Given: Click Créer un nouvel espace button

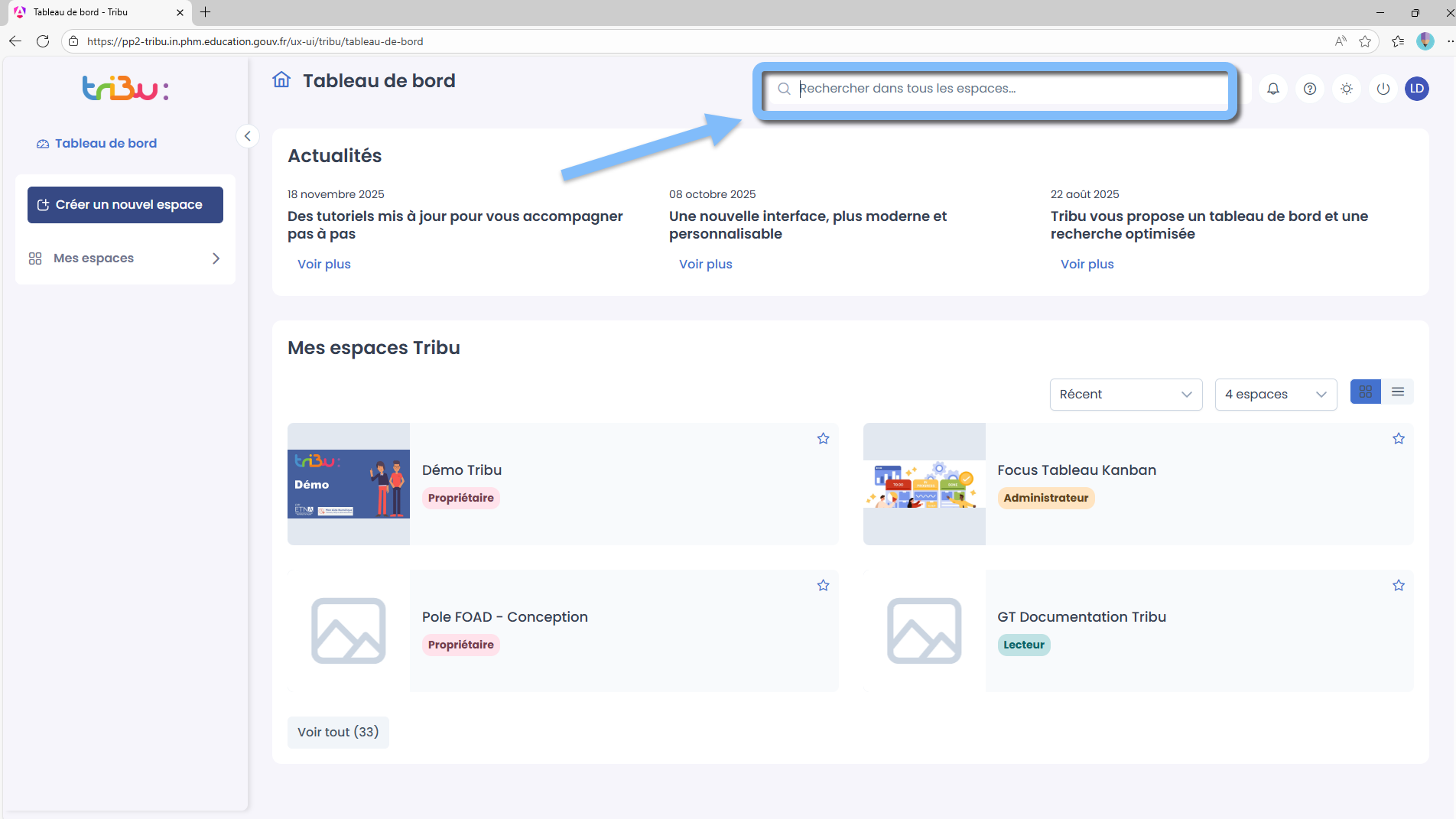Looking at the screenshot, I should click(125, 205).
